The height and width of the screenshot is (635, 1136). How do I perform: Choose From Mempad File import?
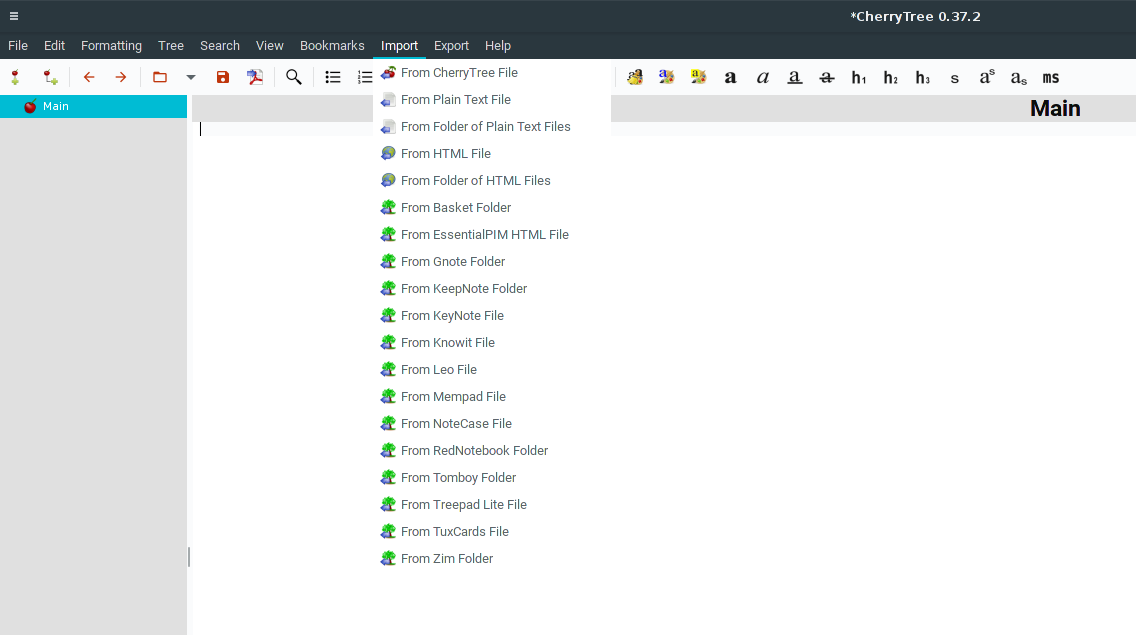pos(492,397)
